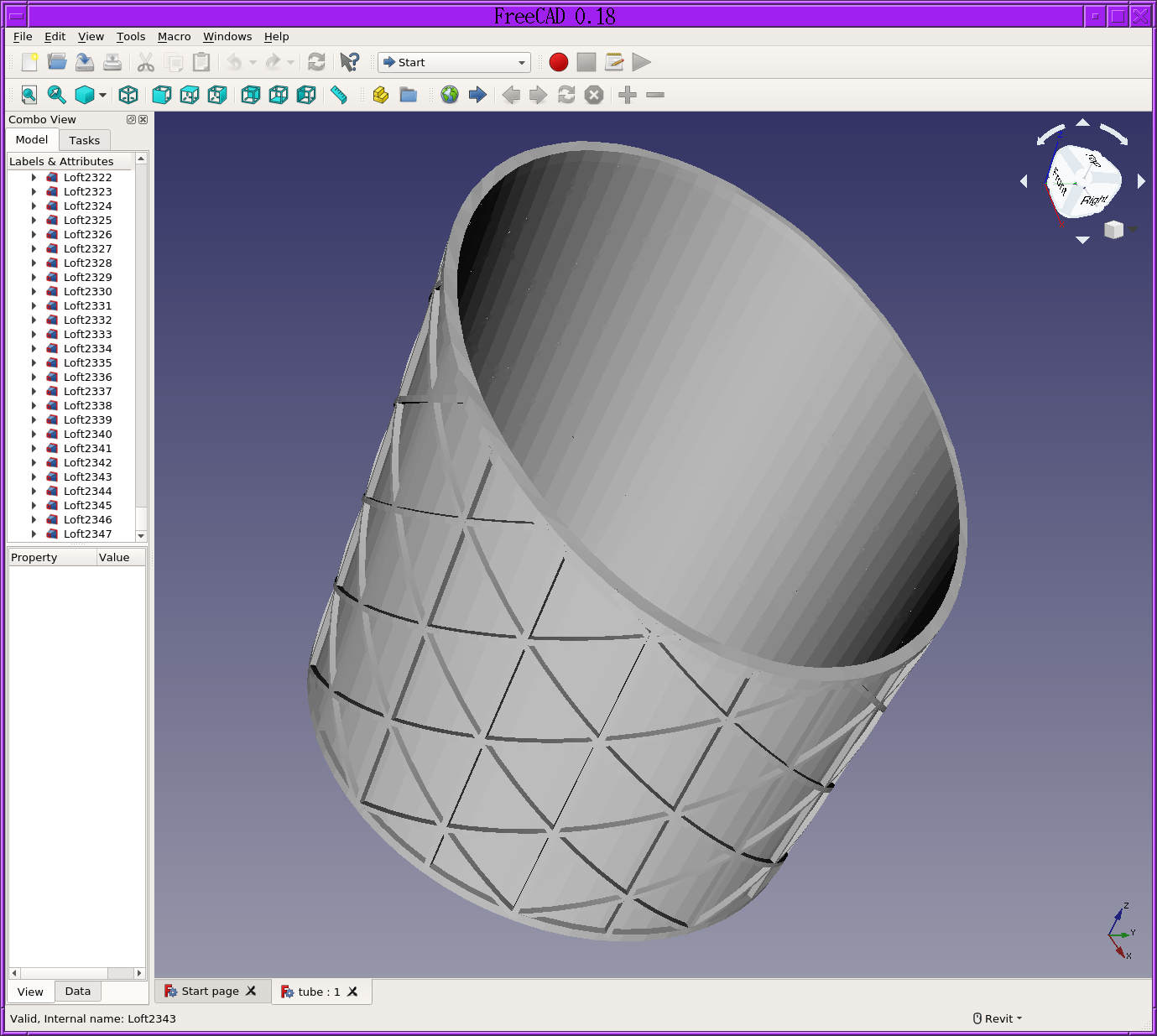Switch to the isometric view icon
Viewport: 1157px width, 1036px height.
[x=128, y=96]
